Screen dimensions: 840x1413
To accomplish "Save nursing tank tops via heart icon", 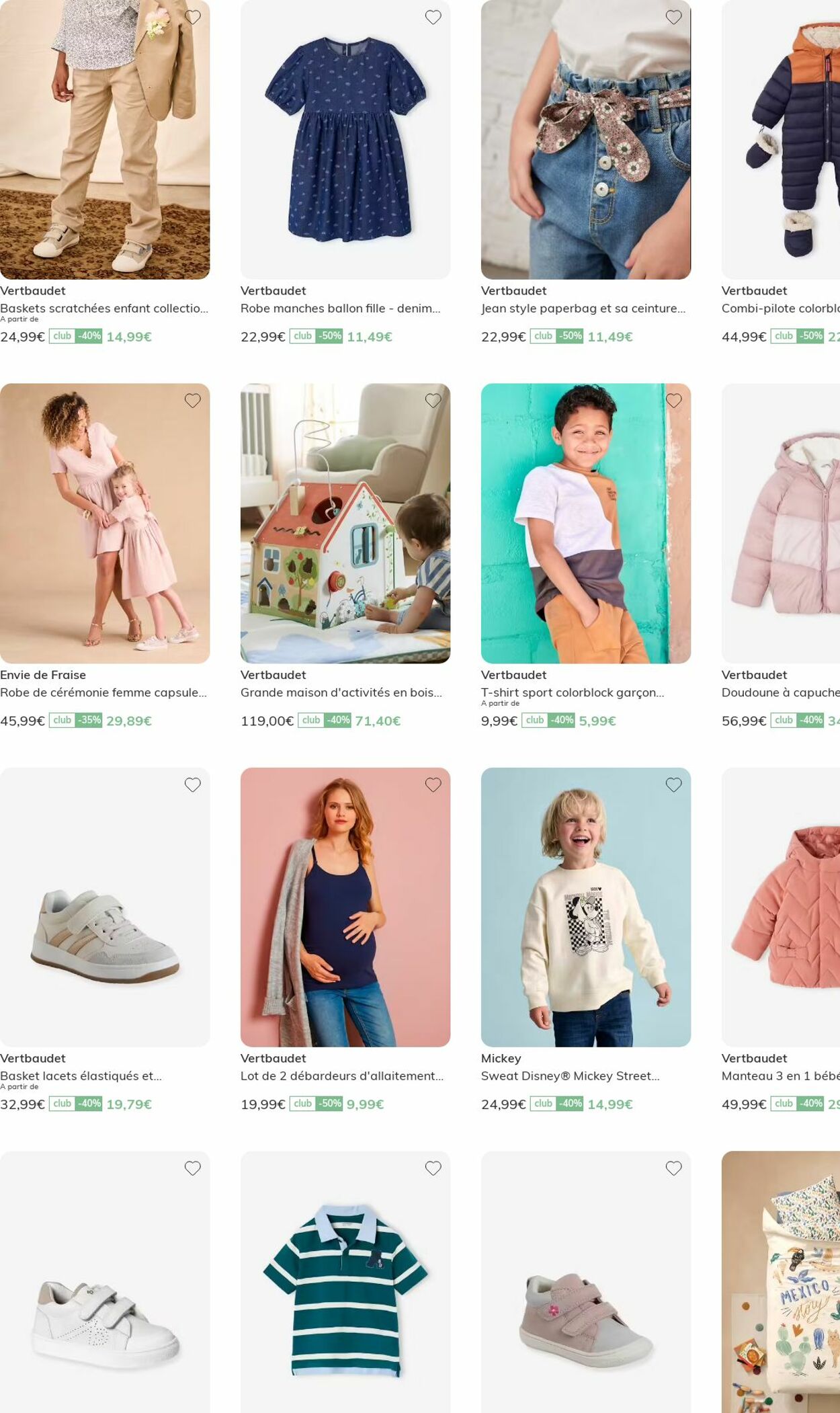I will [x=433, y=784].
